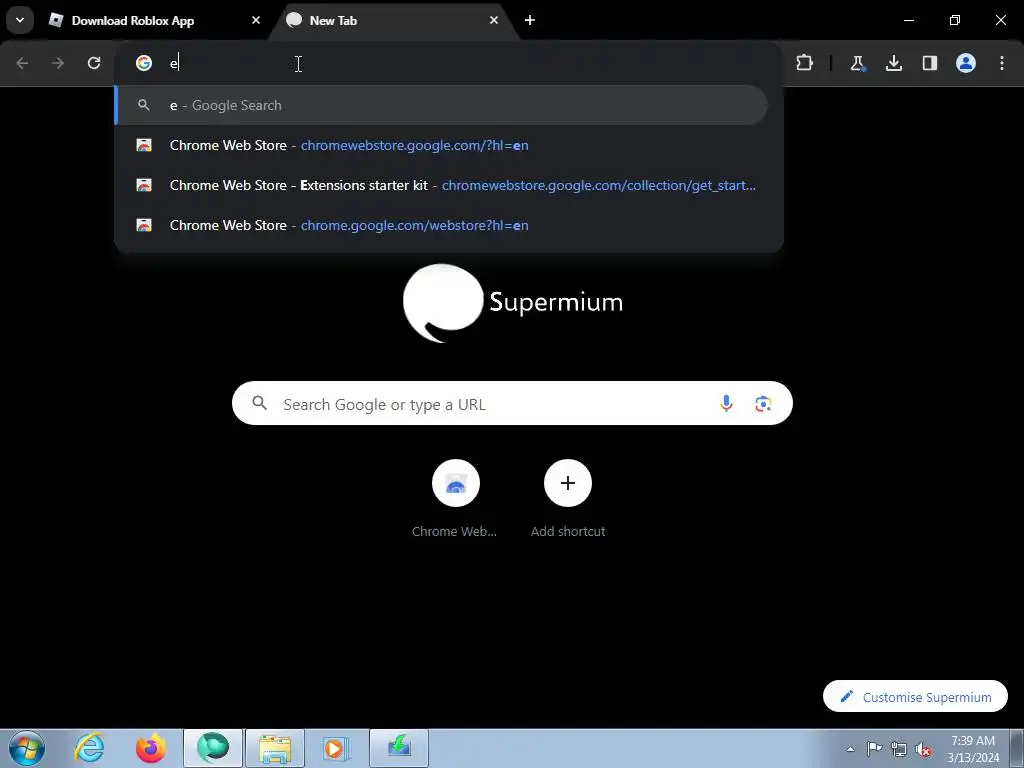This screenshot has width=1024, height=768.
Task: Open the profile avatar menu
Action: pyautogui.click(x=966, y=63)
